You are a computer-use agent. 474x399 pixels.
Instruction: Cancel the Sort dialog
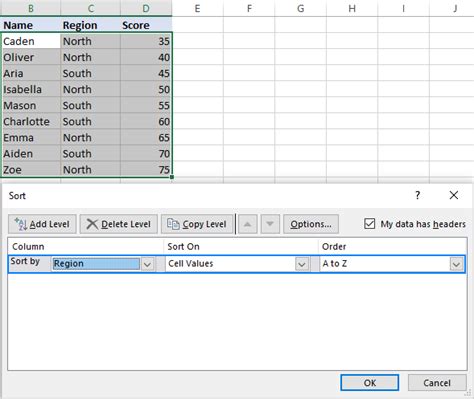(x=437, y=383)
